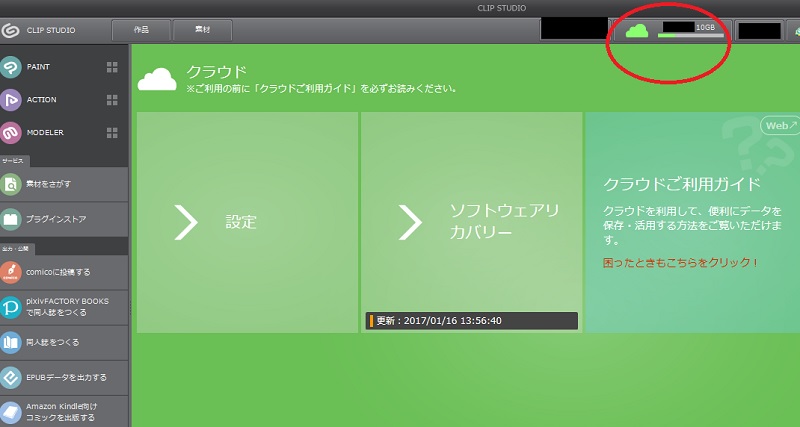The height and width of the screenshot is (427, 800).
Task: Open the Web link in cloud guide
Action: [x=781, y=125]
